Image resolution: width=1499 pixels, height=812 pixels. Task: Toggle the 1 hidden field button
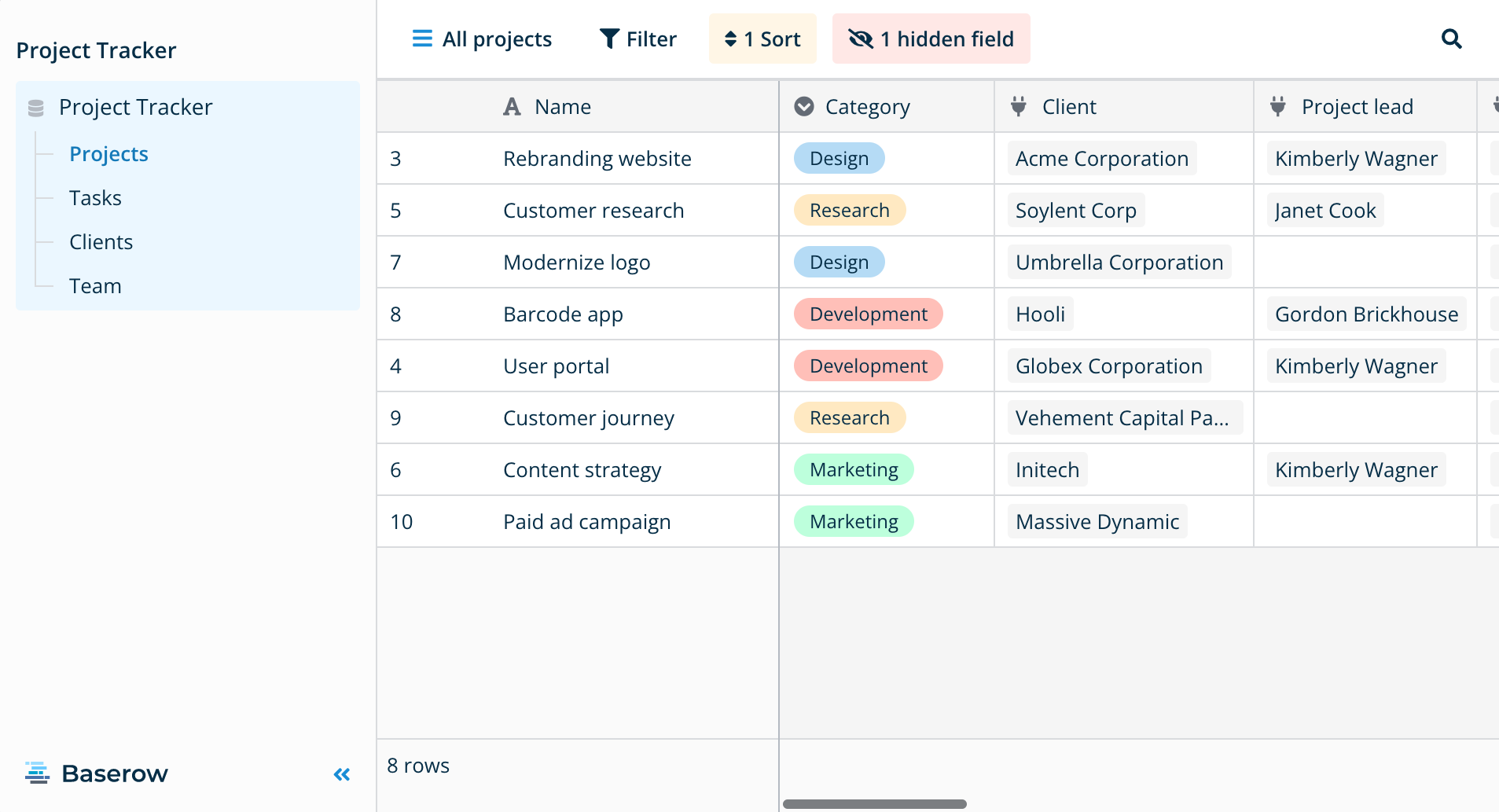click(931, 39)
